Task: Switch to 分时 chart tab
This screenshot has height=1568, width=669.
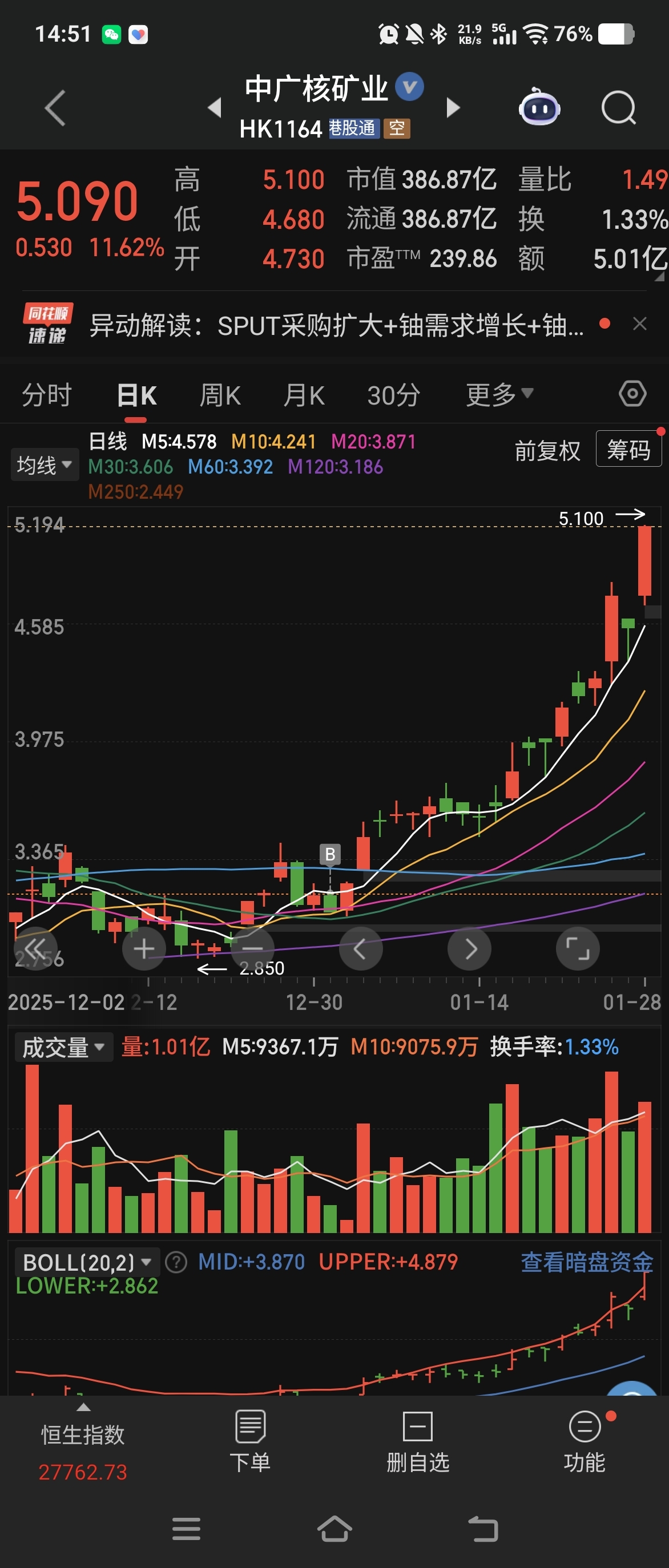Action: click(x=47, y=394)
